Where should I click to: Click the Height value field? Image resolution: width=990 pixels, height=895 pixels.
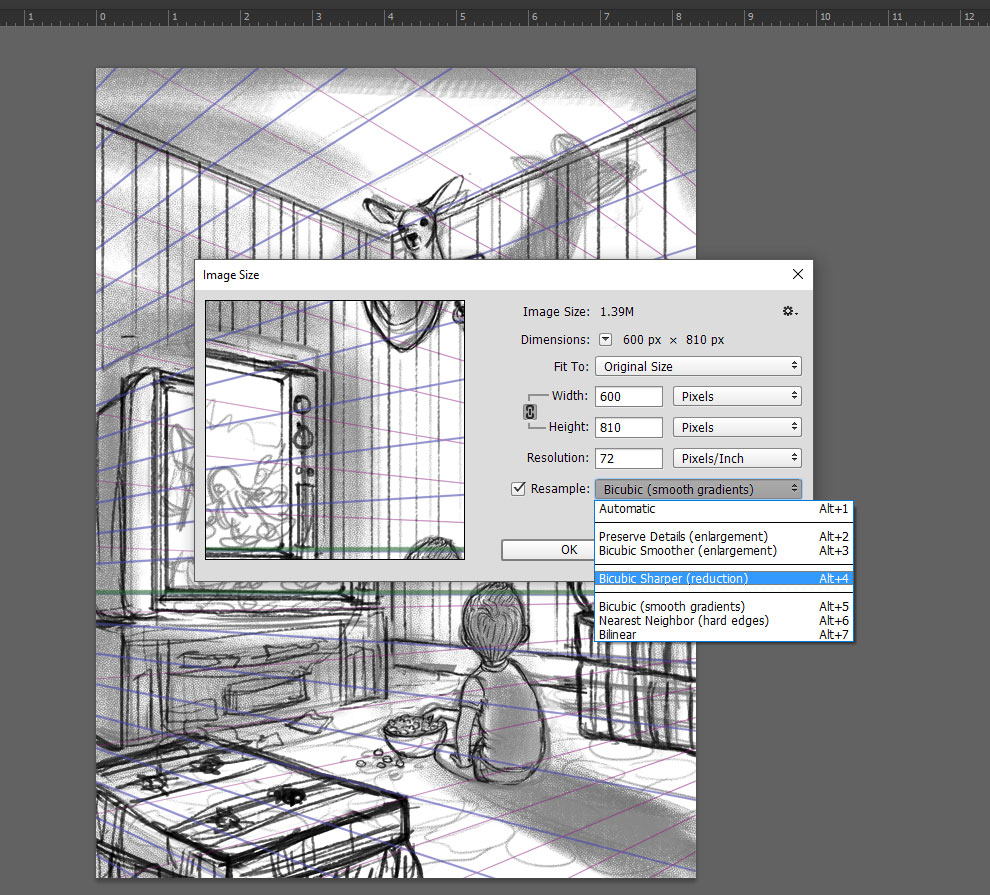pyautogui.click(x=629, y=428)
